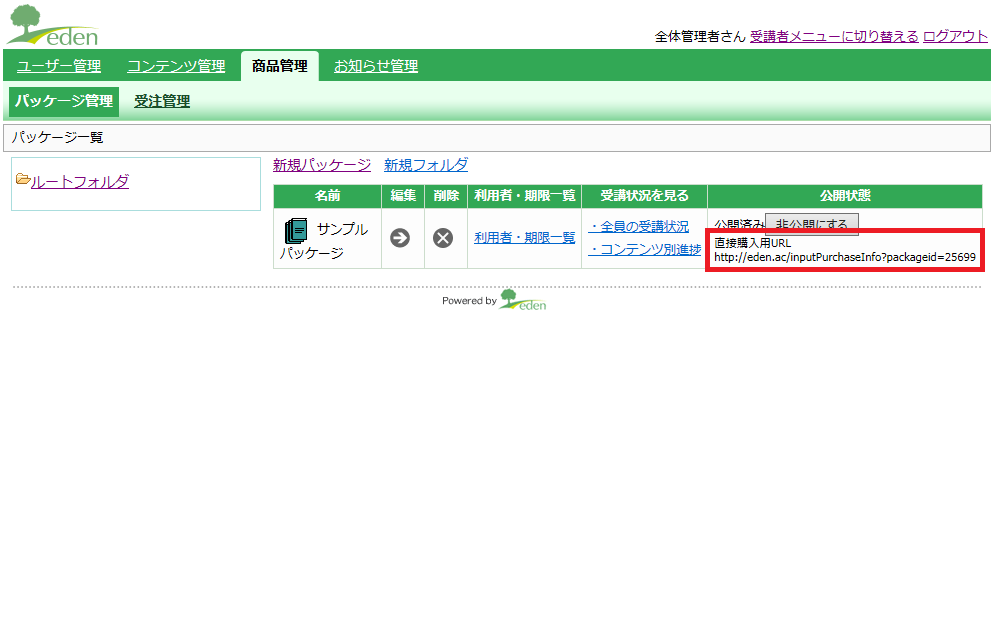This screenshot has width=994, height=628.
Task: Click the サンプルパッケージ book icon
Action: click(x=295, y=231)
